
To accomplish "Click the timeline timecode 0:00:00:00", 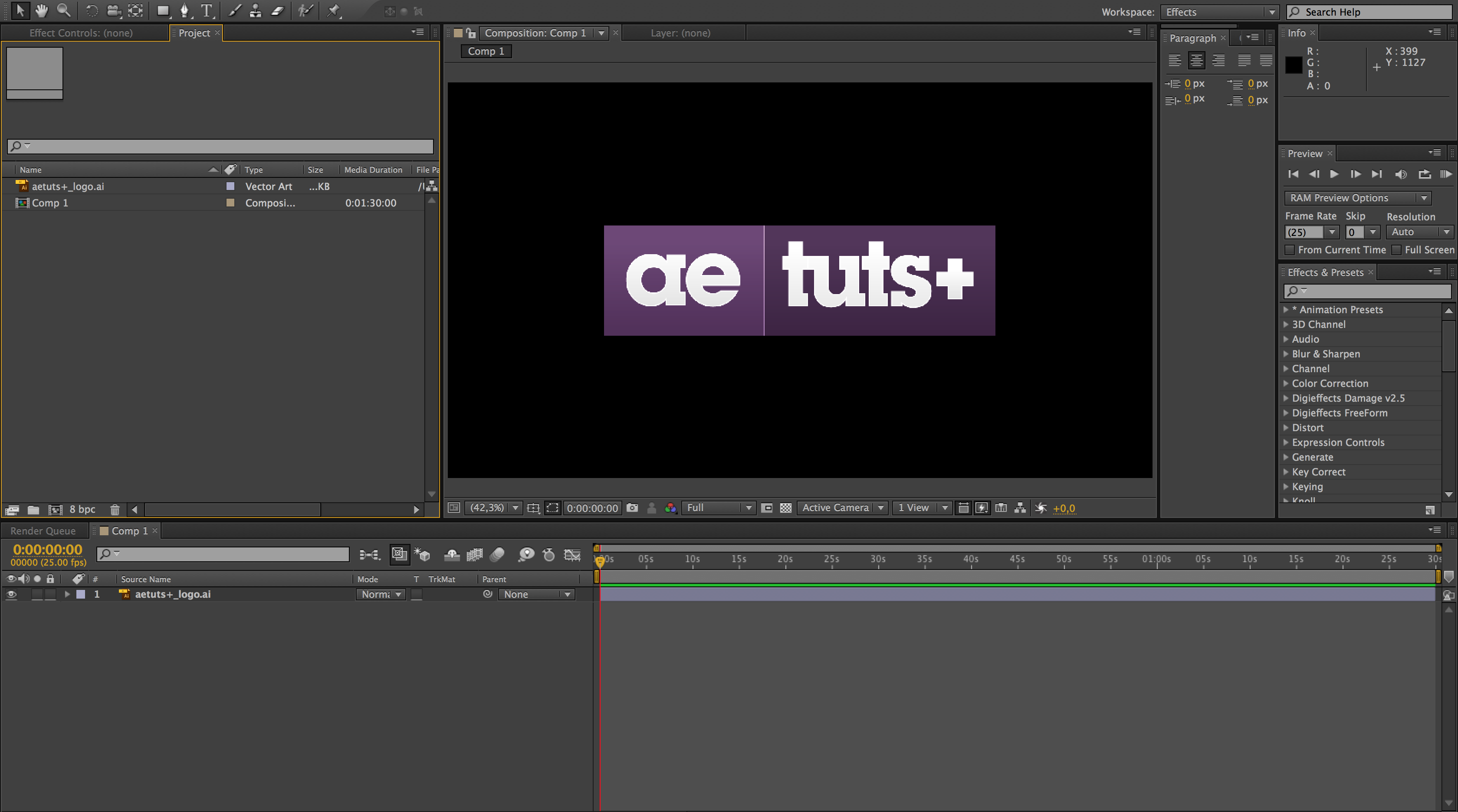I will point(48,550).
